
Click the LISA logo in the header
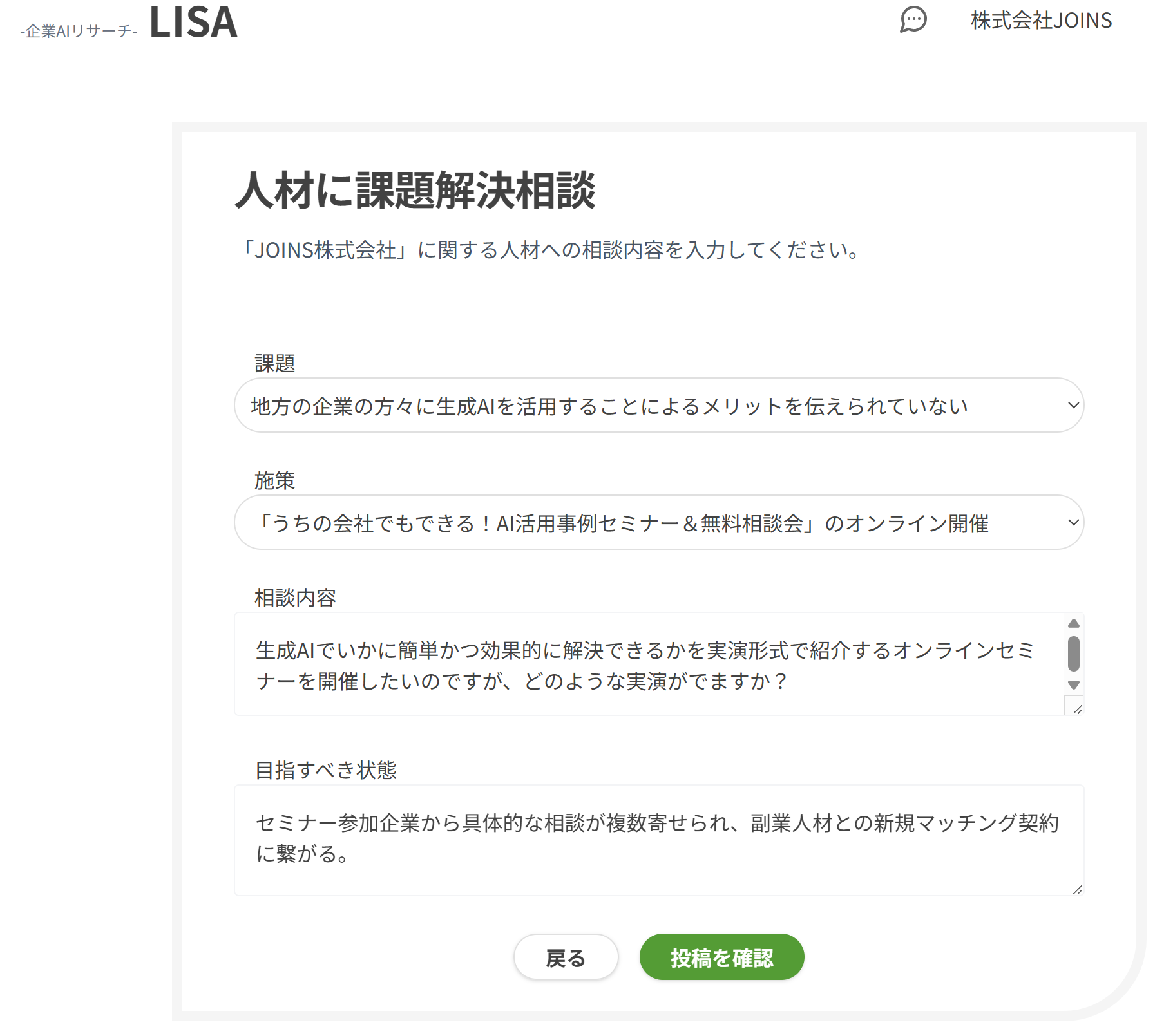point(193,23)
